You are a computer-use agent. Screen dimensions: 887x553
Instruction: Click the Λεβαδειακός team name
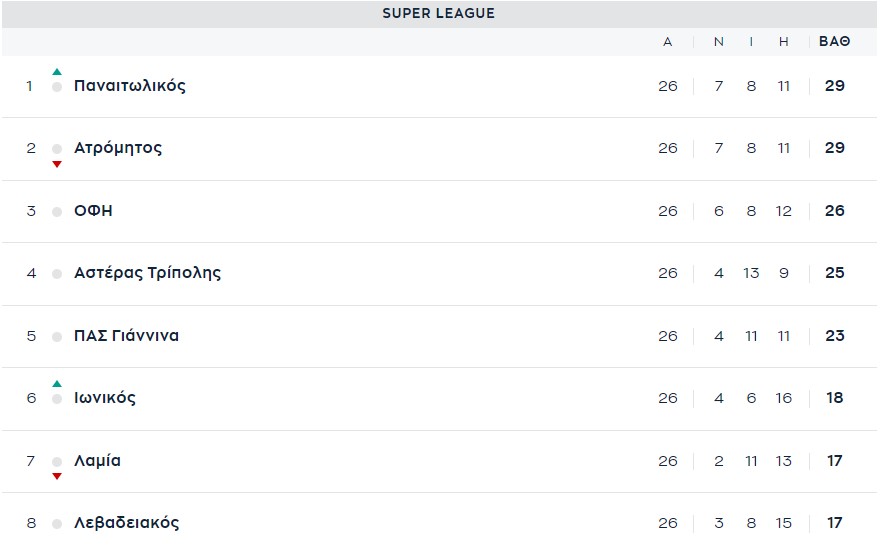tap(127, 523)
